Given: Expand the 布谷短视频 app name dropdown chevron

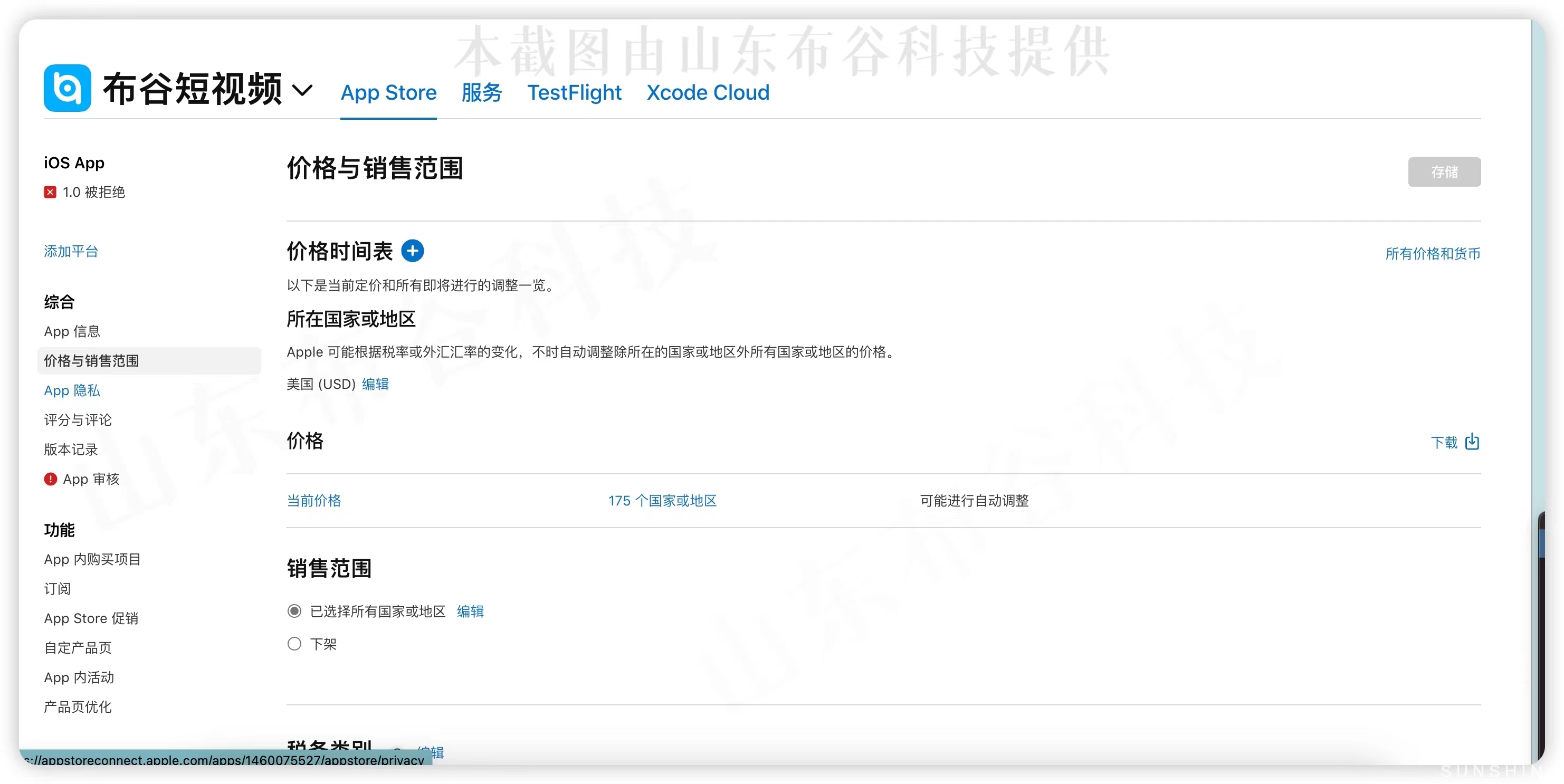Looking at the screenshot, I should pos(302,91).
